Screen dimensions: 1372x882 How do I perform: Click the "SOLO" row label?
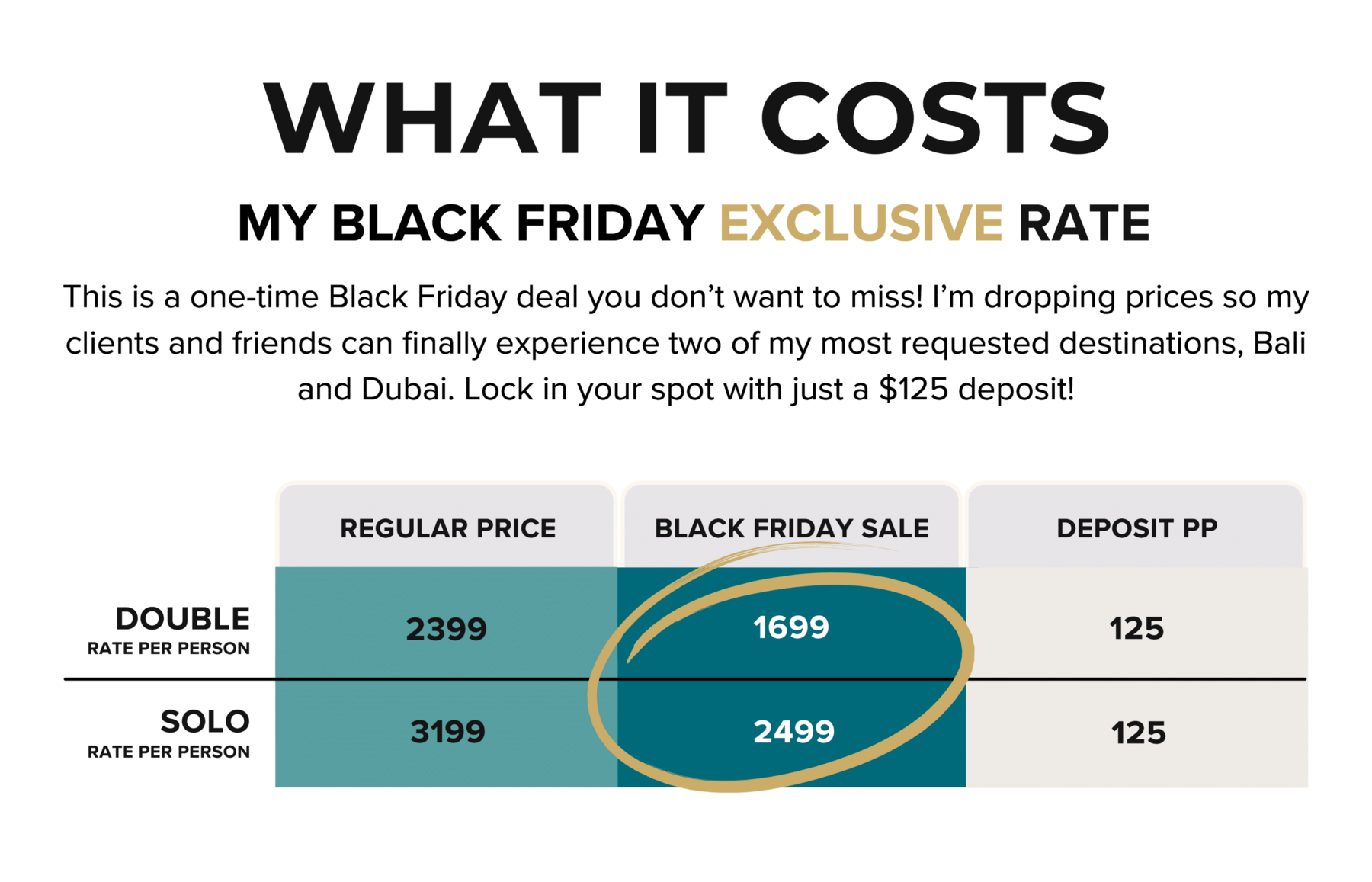tap(204, 721)
